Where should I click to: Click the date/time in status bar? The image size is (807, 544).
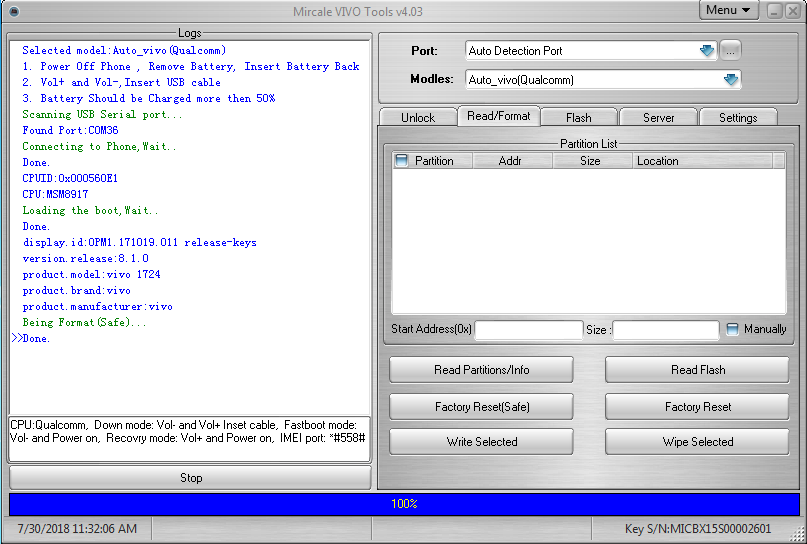77,529
